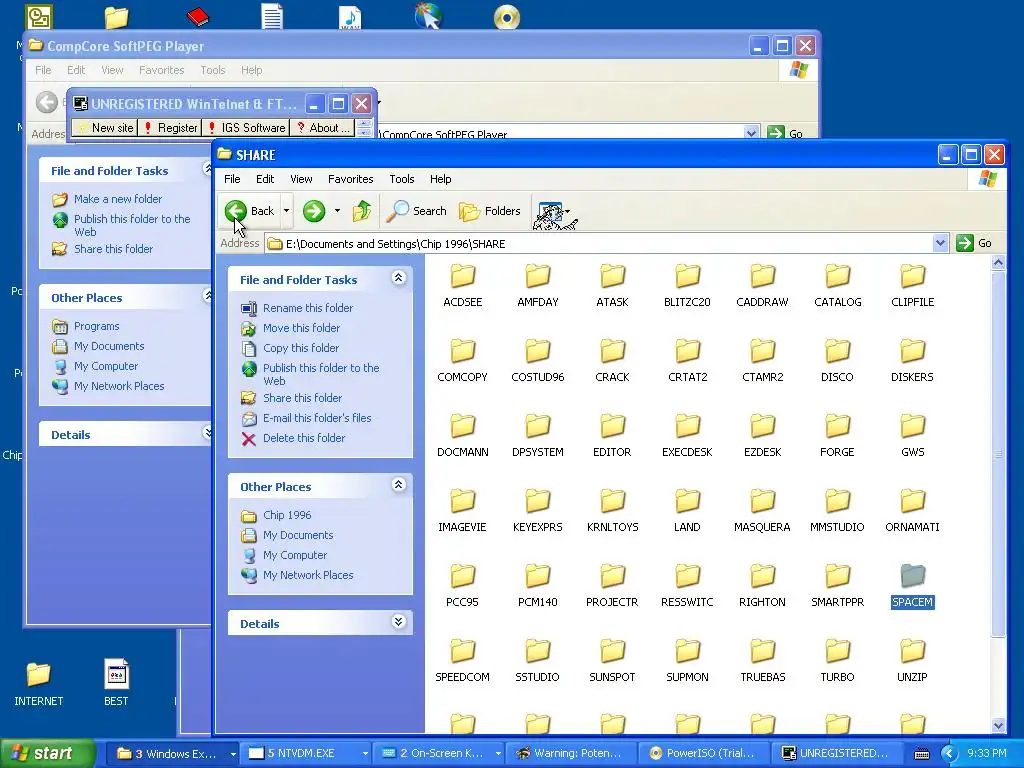
Task: Select the GWS folder icon
Action: pos(912,426)
